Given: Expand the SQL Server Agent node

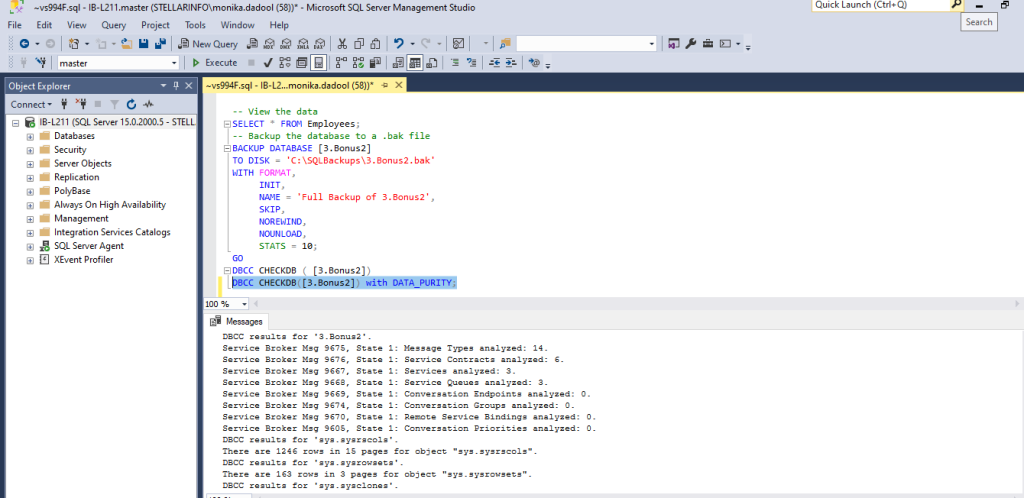Looking at the screenshot, I should coord(30,246).
